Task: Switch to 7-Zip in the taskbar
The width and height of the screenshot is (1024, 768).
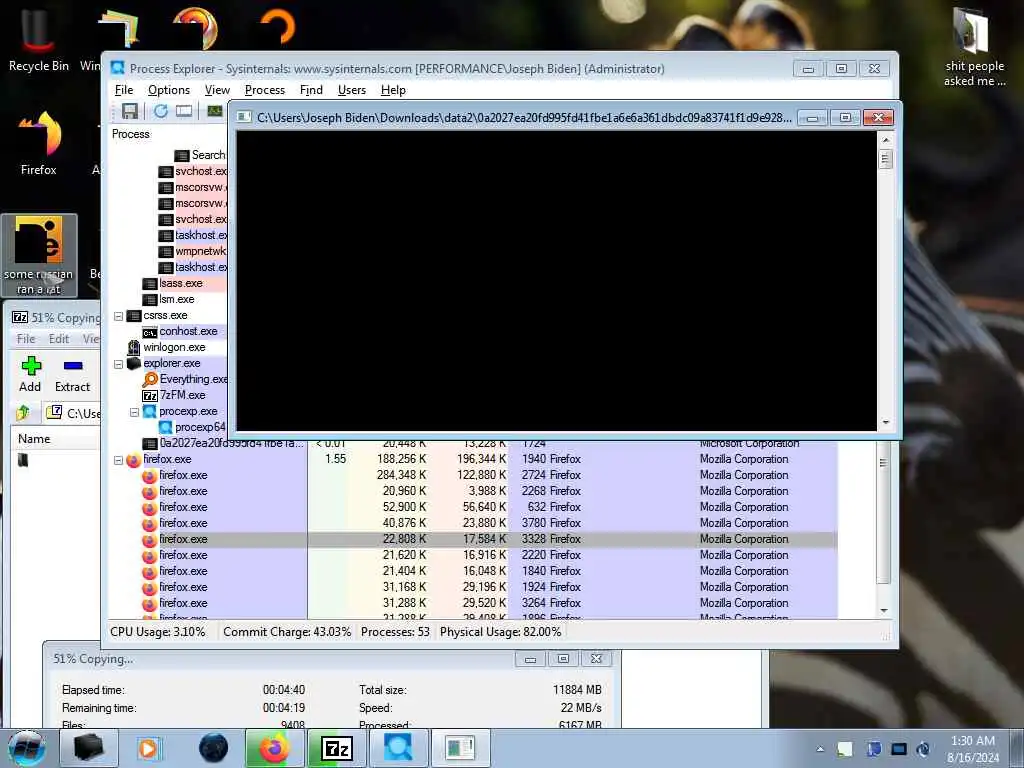Action: (337, 748)
